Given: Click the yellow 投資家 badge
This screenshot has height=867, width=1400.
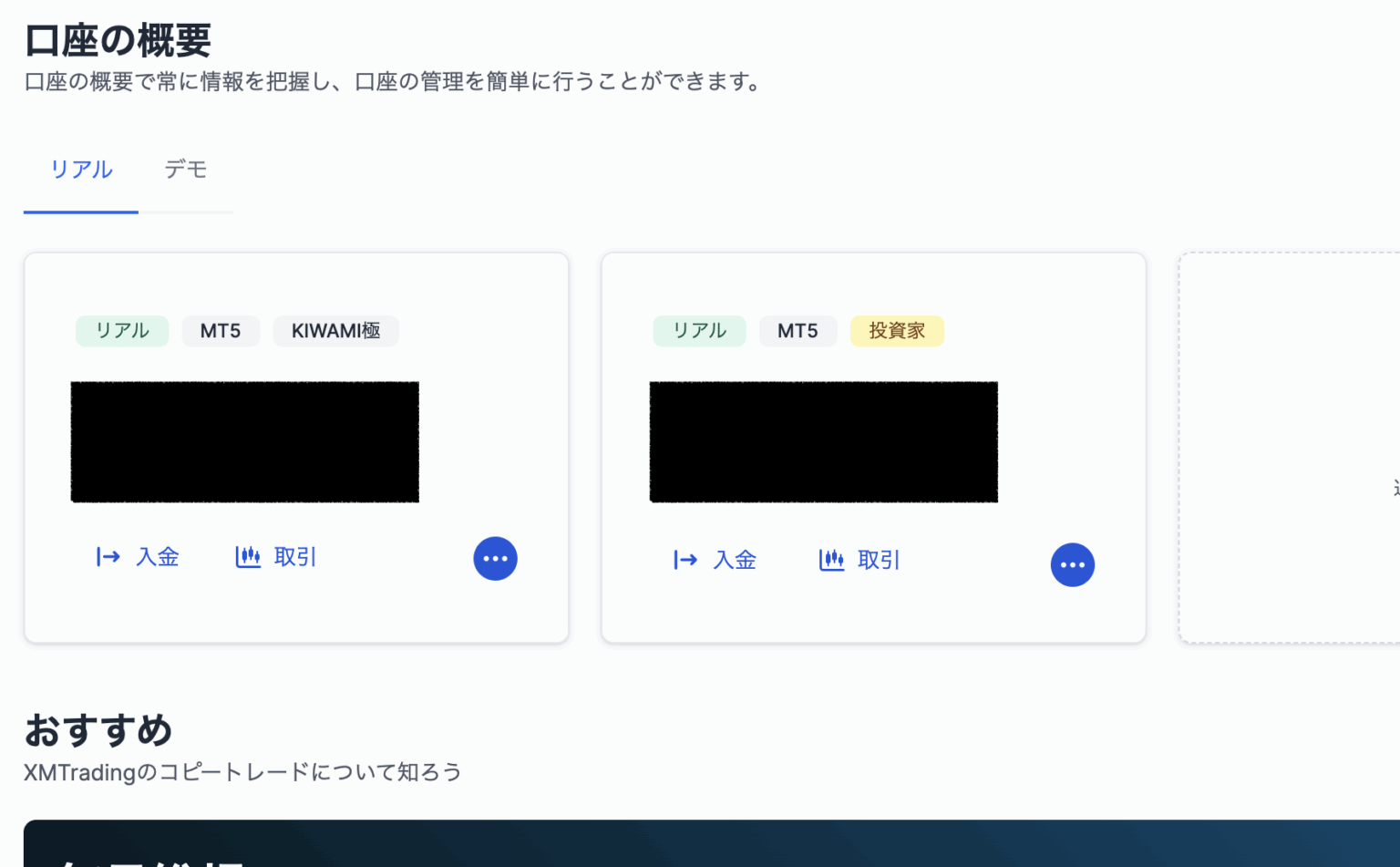Looking at the screenshot, I should [x=897, y=331].
